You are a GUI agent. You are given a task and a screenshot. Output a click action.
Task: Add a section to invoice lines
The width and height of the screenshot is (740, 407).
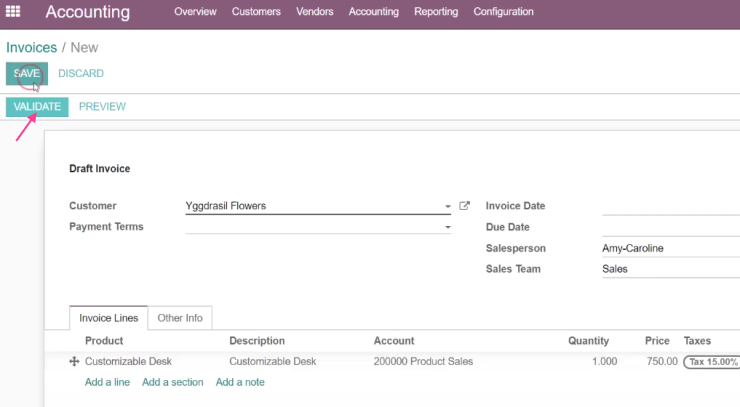pos(173,382)
